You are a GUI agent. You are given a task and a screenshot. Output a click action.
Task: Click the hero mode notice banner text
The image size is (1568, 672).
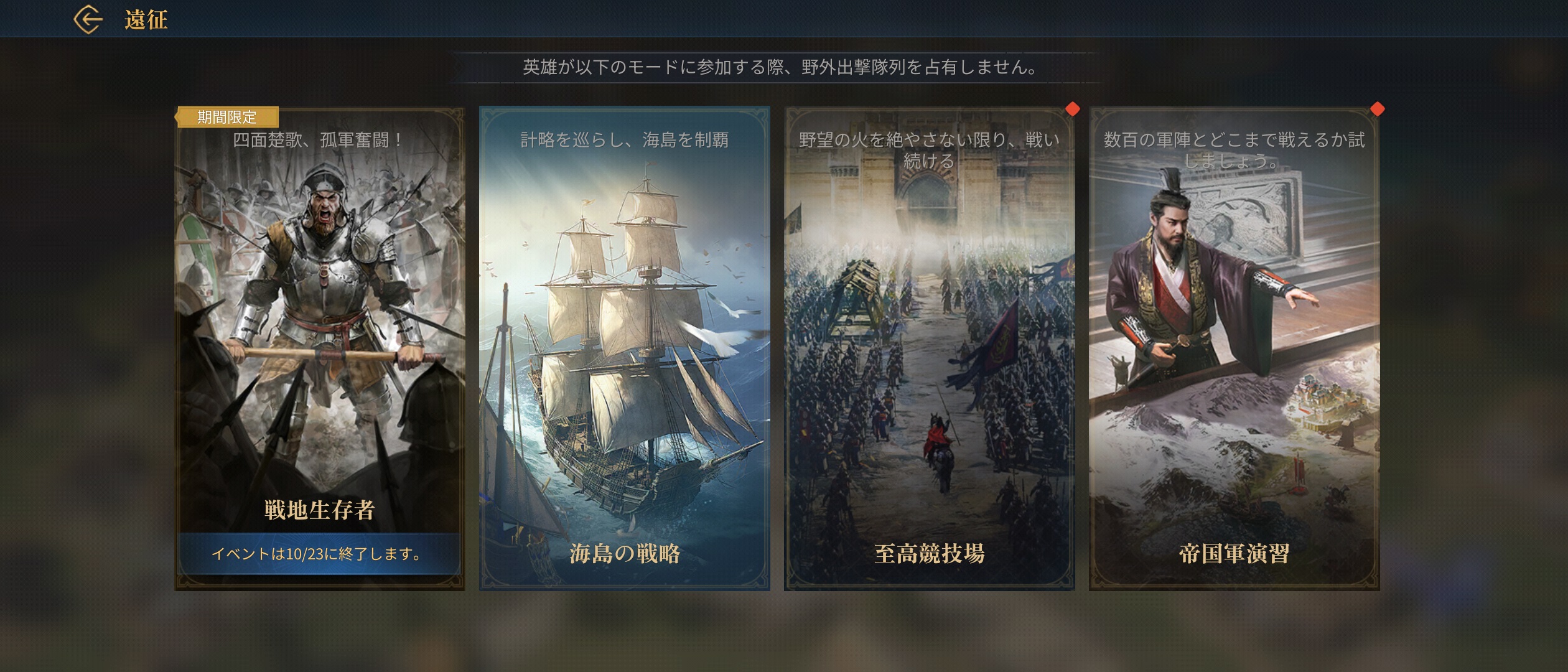coord(779,67)
